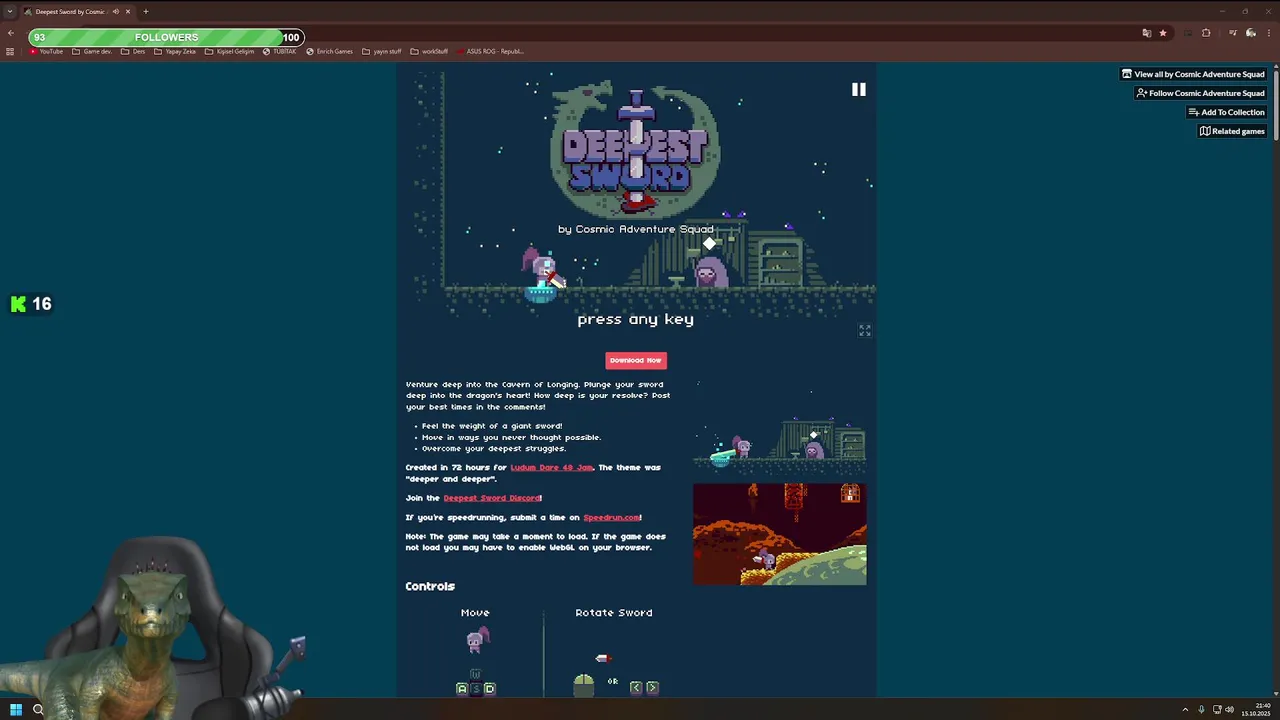Image resolution: width=1280 pixels, height=720 pixels.
Task: Go back to the previous page
Action: (10, 33)
